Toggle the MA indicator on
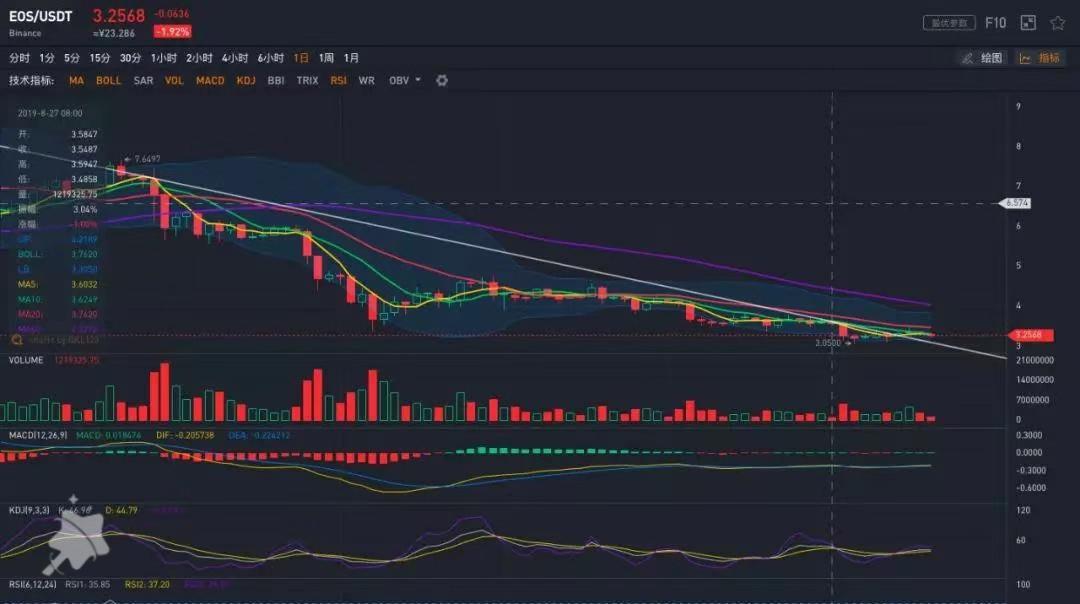The width and height of the screenshot is (1080, 604). tap(76, 80)
